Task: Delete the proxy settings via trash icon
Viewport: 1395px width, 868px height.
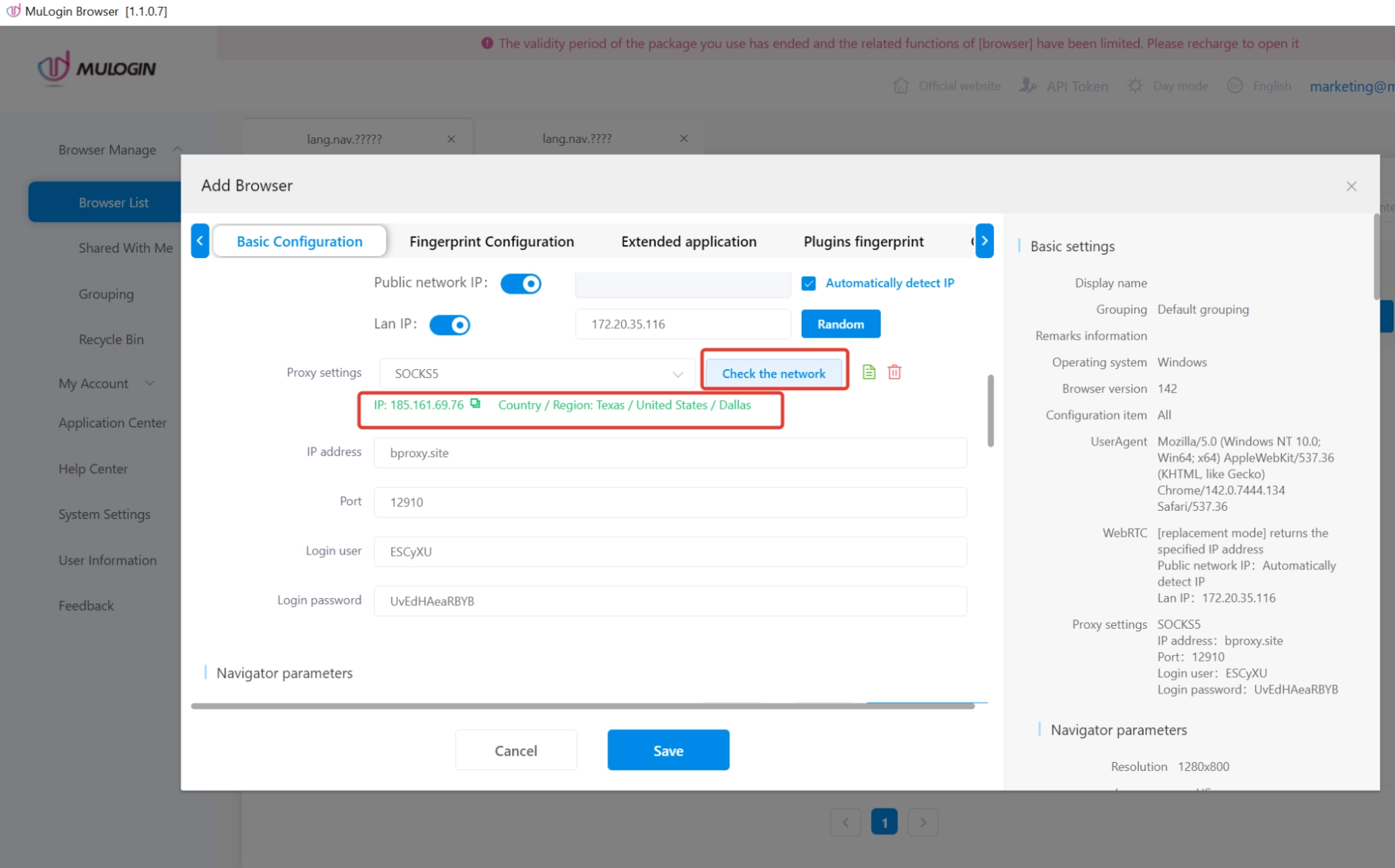Action: point(894,372)
